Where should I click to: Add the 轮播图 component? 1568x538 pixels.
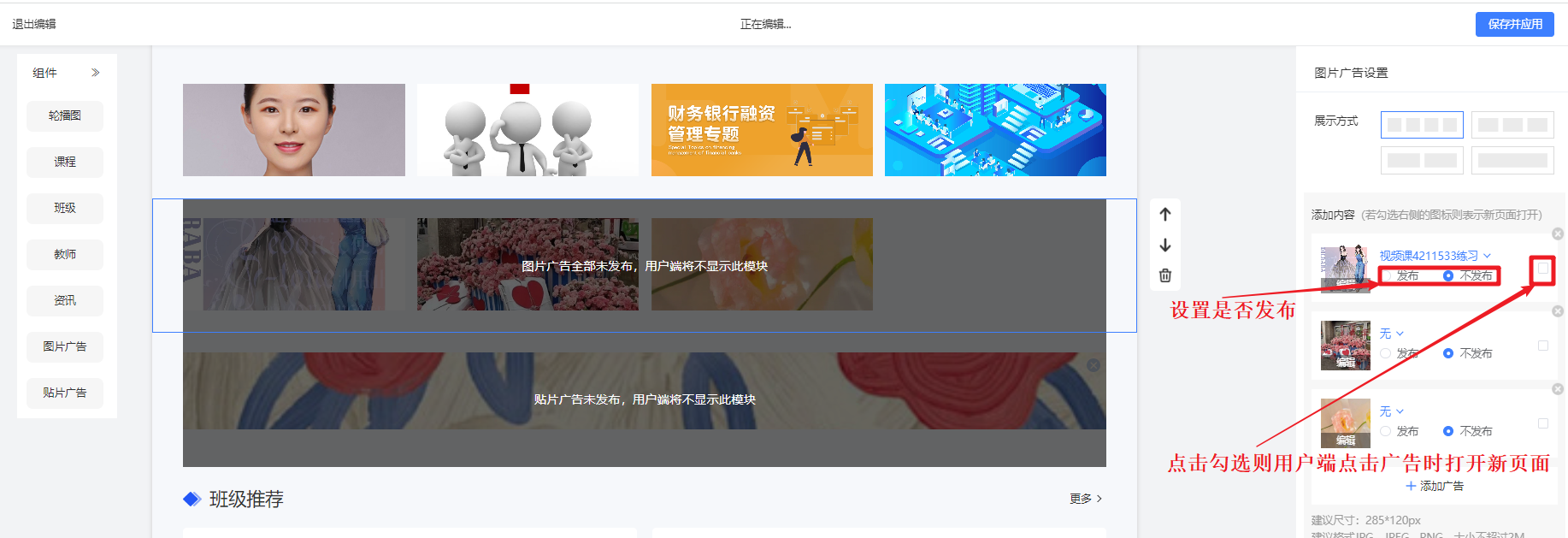coord(65,115)
